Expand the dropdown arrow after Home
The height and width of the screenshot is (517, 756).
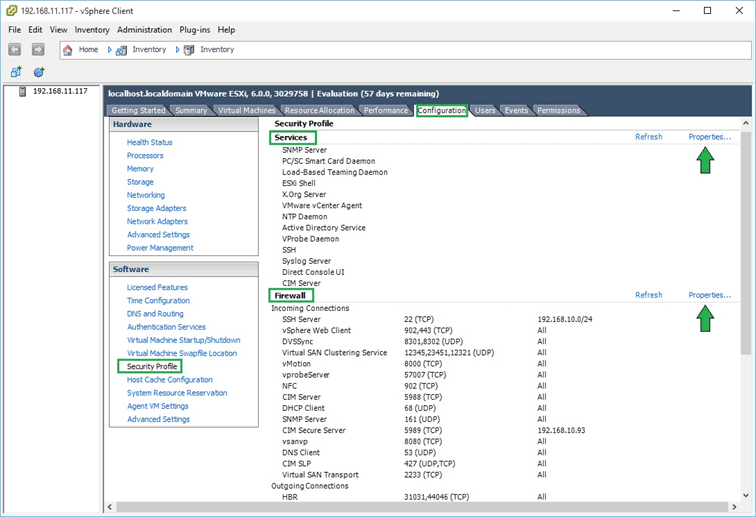tap(109, 50)
